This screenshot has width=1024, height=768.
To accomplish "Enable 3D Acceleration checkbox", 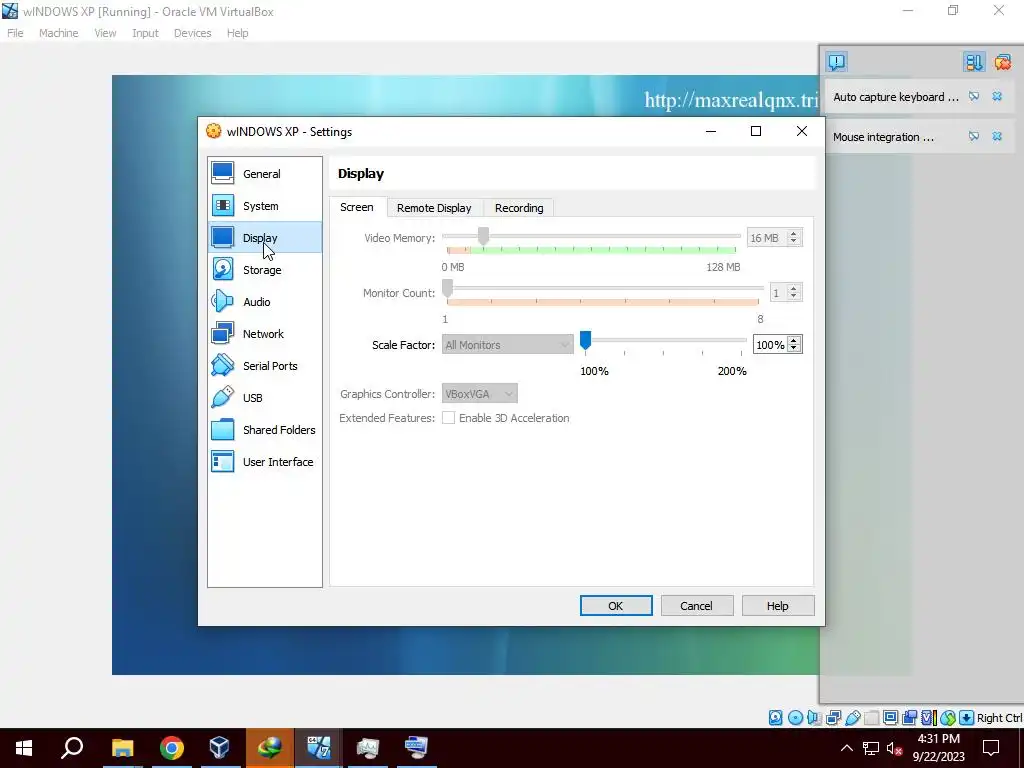I will (x=449, y=418).
